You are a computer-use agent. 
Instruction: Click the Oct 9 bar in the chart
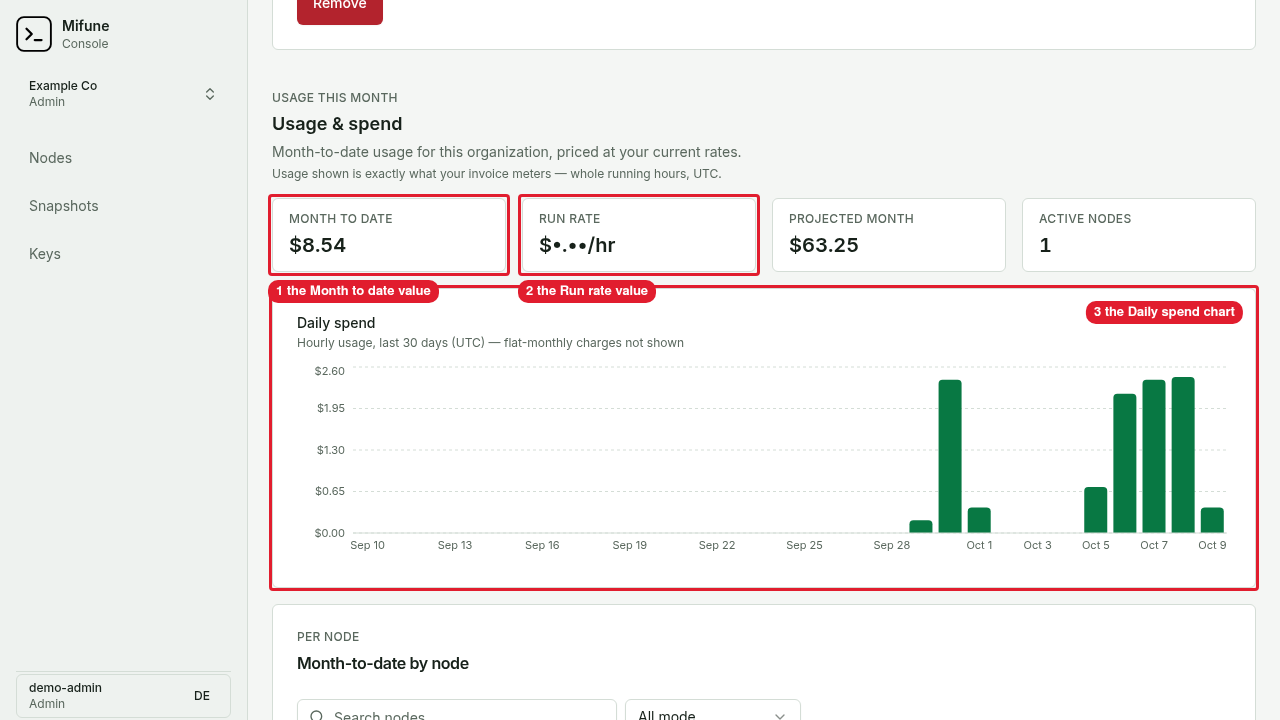point(1212,520)
